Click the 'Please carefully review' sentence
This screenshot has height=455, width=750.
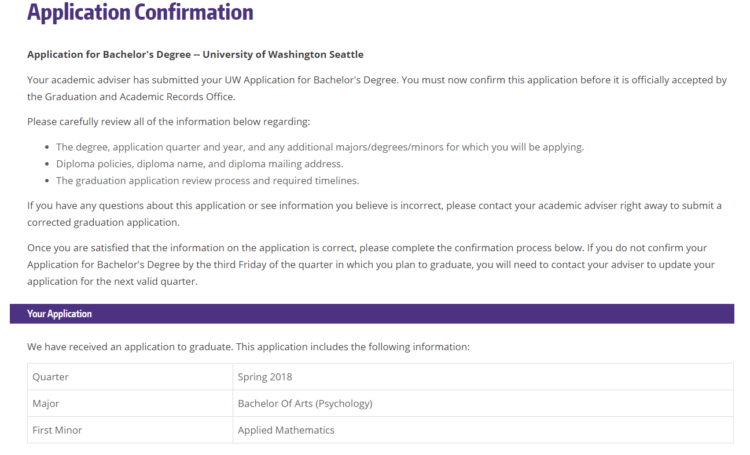point(168,122)
